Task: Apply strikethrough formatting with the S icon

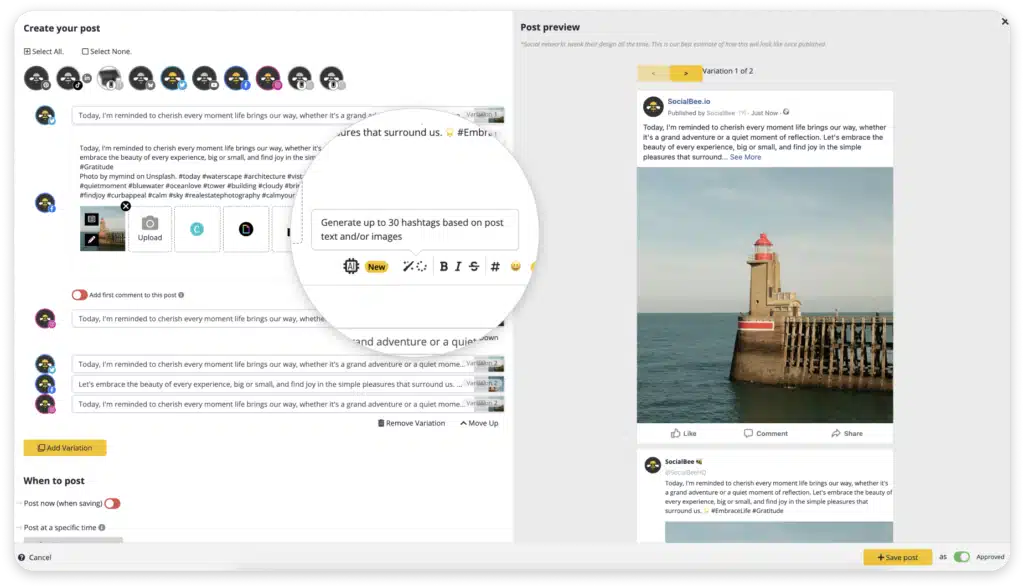Action: pyautogui.click(x=474, y=266)
